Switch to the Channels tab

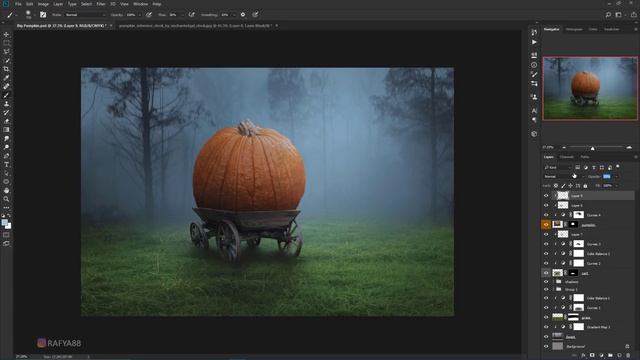(x=567, y=157)
